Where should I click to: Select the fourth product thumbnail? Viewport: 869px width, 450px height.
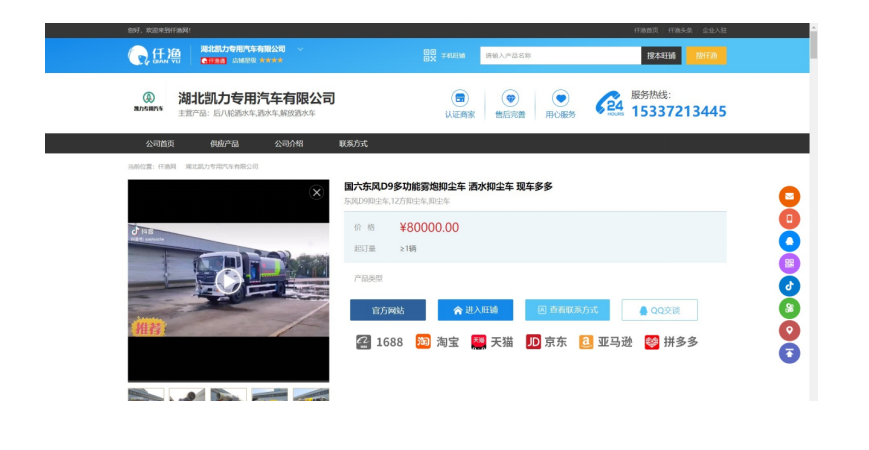click(269, 395)
